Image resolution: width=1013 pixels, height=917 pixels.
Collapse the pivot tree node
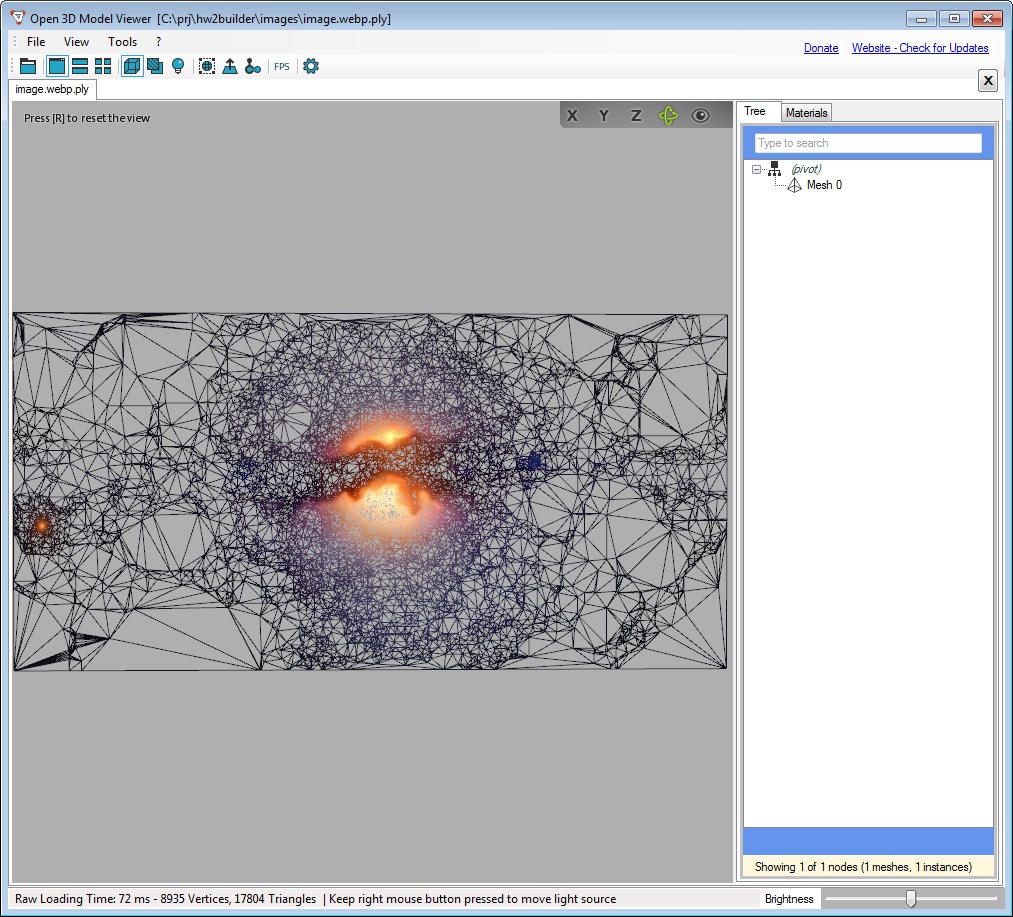pyautogui.click(x=757, y=170)
